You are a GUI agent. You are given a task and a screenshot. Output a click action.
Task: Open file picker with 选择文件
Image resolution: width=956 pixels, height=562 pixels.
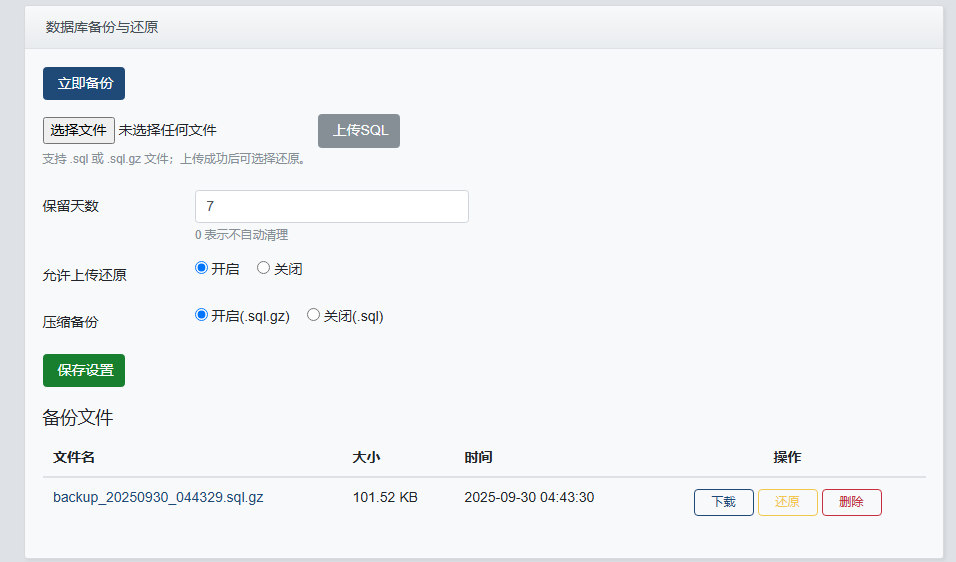[79, 130]
